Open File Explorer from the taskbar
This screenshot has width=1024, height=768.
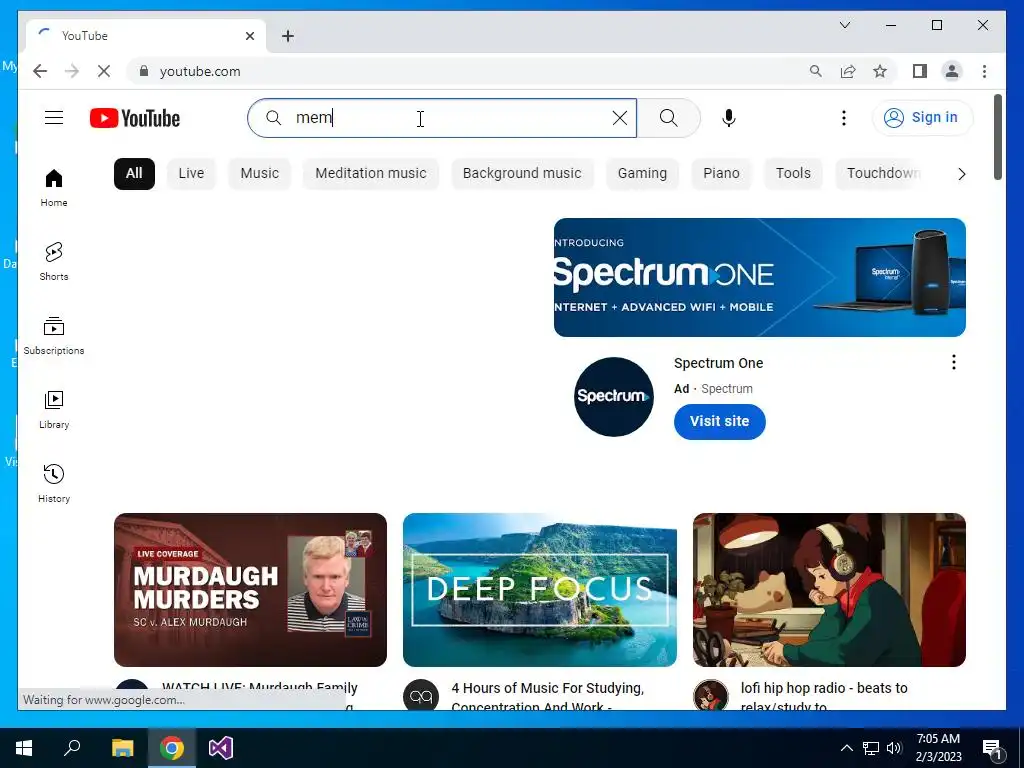click(123, 748)
